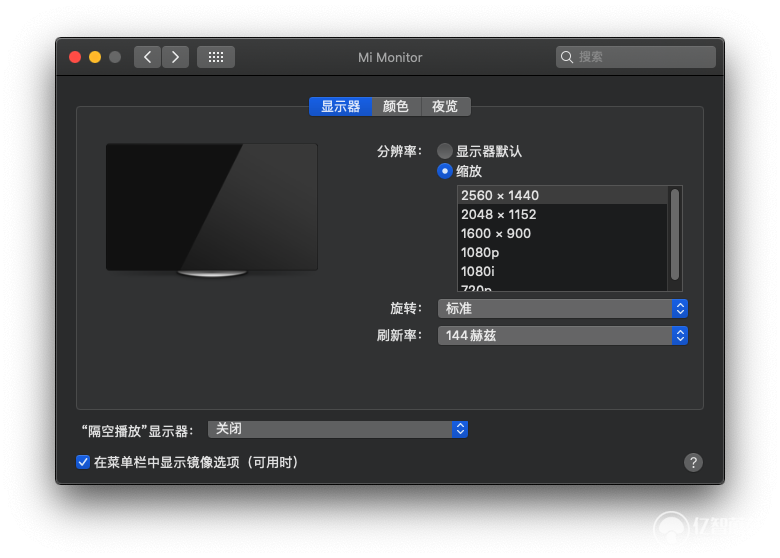This screenshot has height=558, width=780.
Task: Choose the 1080i resolution
Action: point(562,272)
